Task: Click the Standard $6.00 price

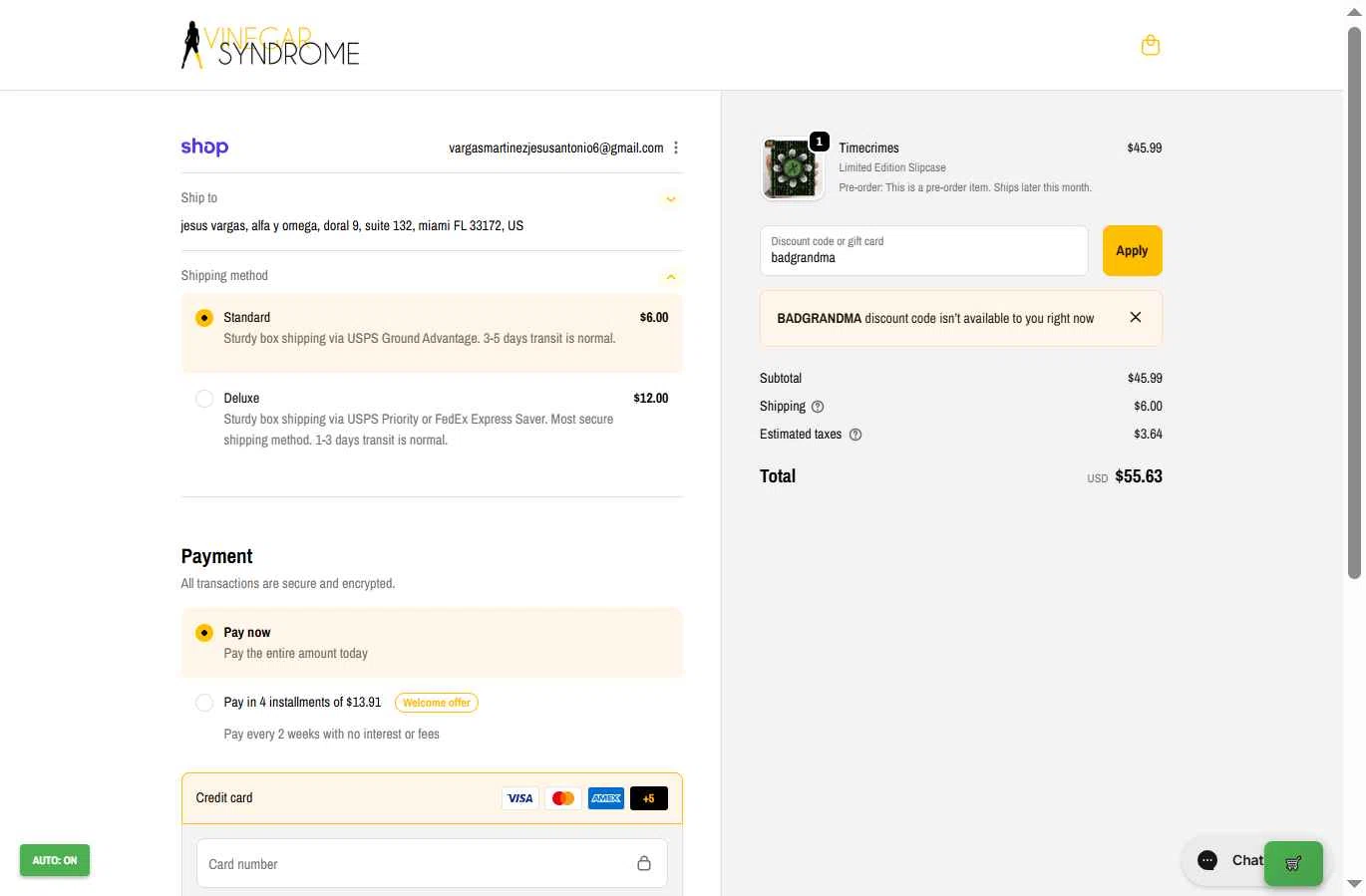Action: coord(654,317)
